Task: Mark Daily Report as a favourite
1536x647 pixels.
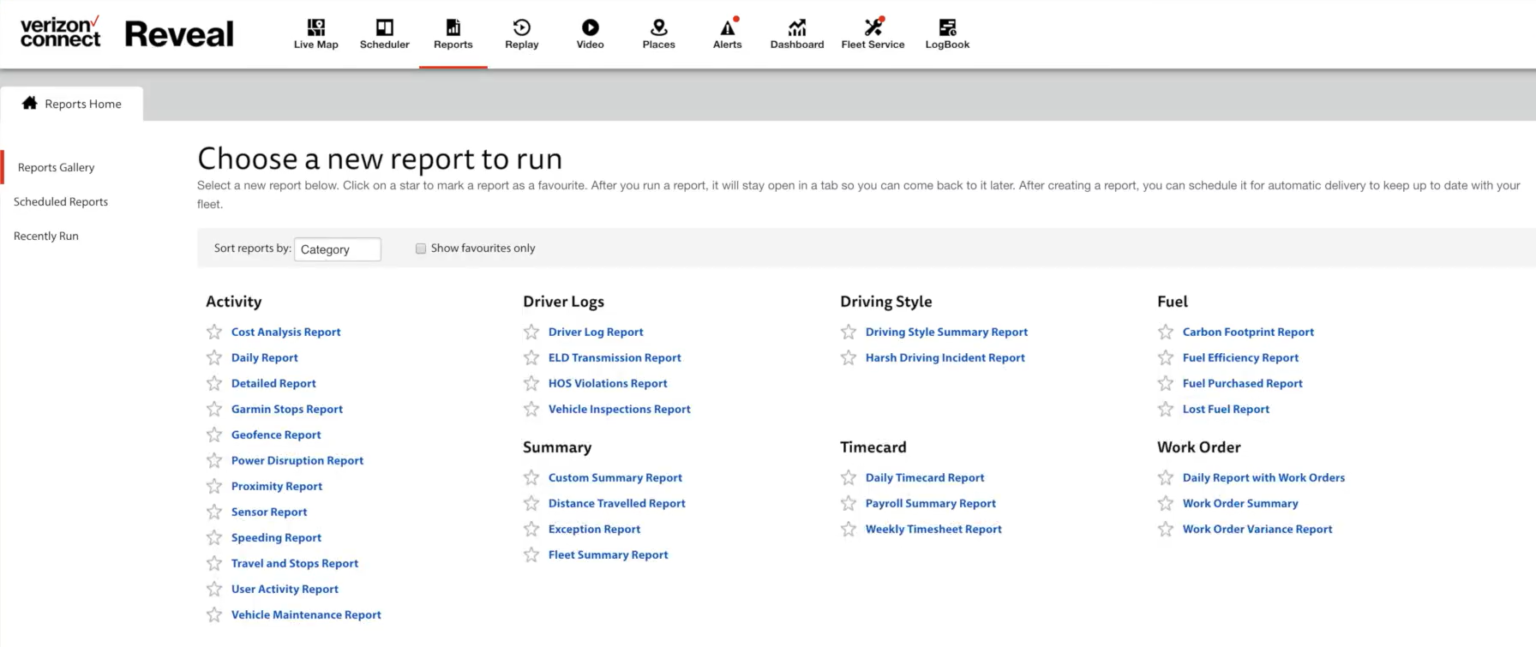Action: 214,357
